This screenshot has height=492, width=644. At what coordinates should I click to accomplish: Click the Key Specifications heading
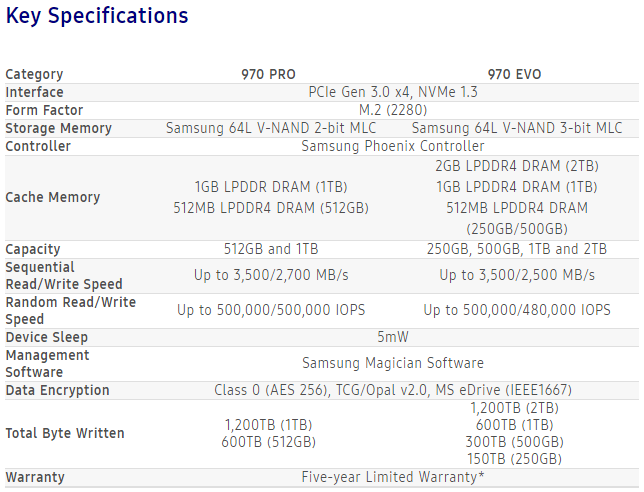point(96,16)
